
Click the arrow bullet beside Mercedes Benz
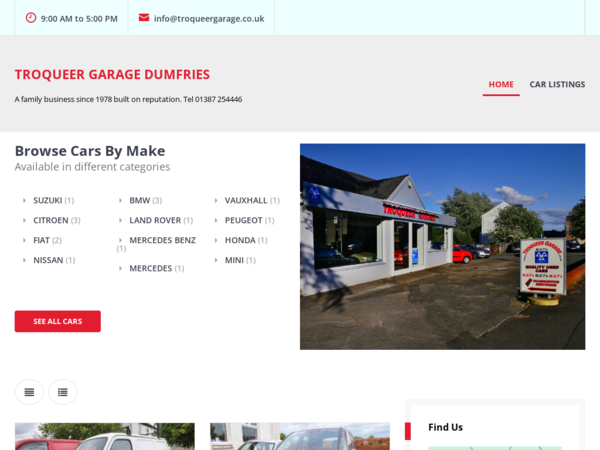120,240
